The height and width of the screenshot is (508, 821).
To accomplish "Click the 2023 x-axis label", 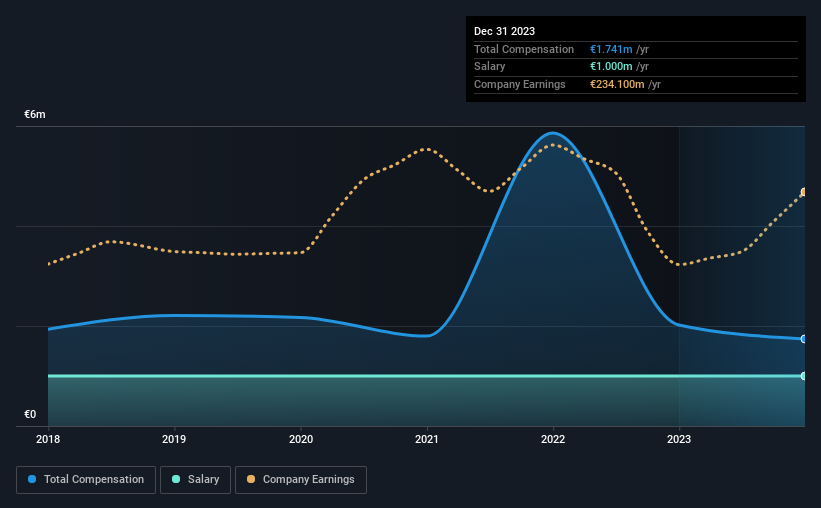I will [679, 439].
